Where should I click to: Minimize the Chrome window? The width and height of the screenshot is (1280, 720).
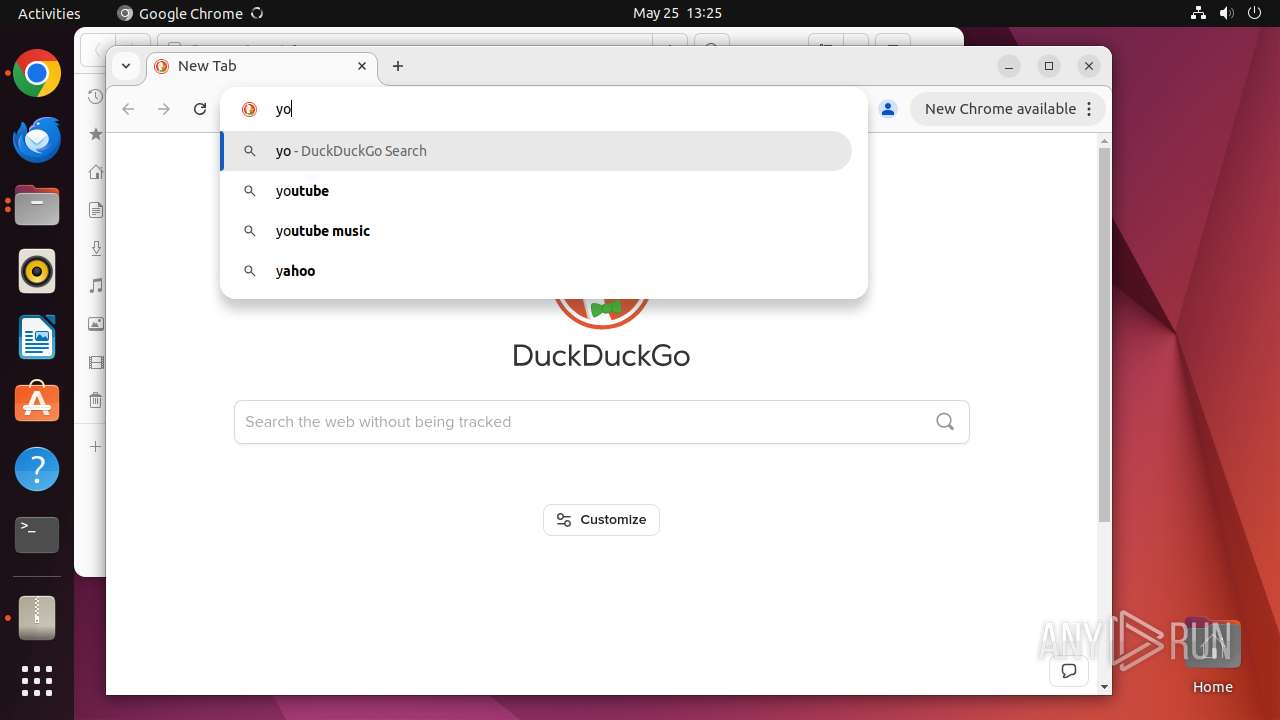1009,66
